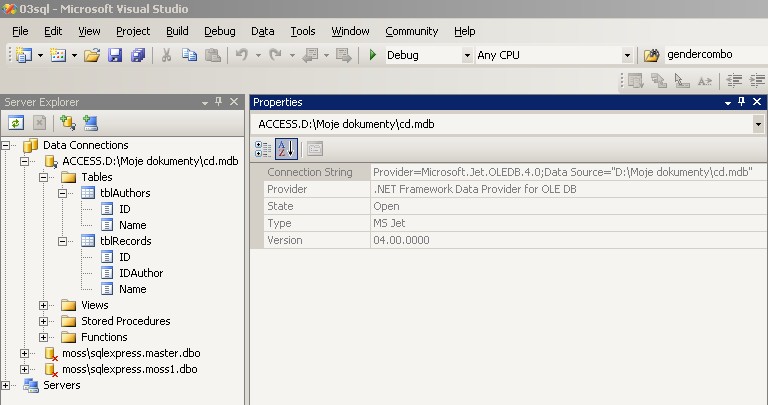Viewport: 768px width, 405px height.
Task: Switch Properties to Alphabetical sort
Action: [286, 149]
